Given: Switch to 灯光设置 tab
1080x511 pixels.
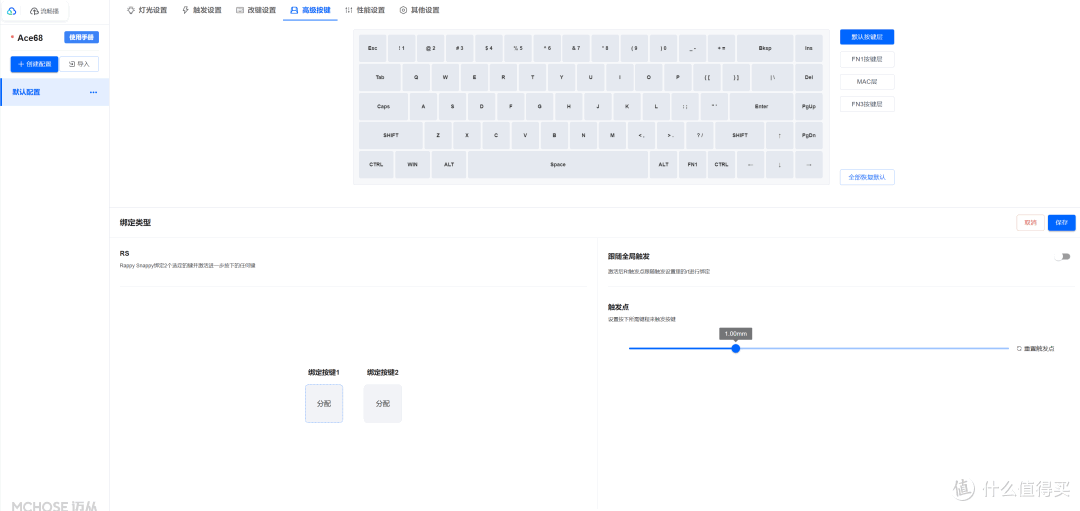Looking at the screenshot, I should [147, 10].
